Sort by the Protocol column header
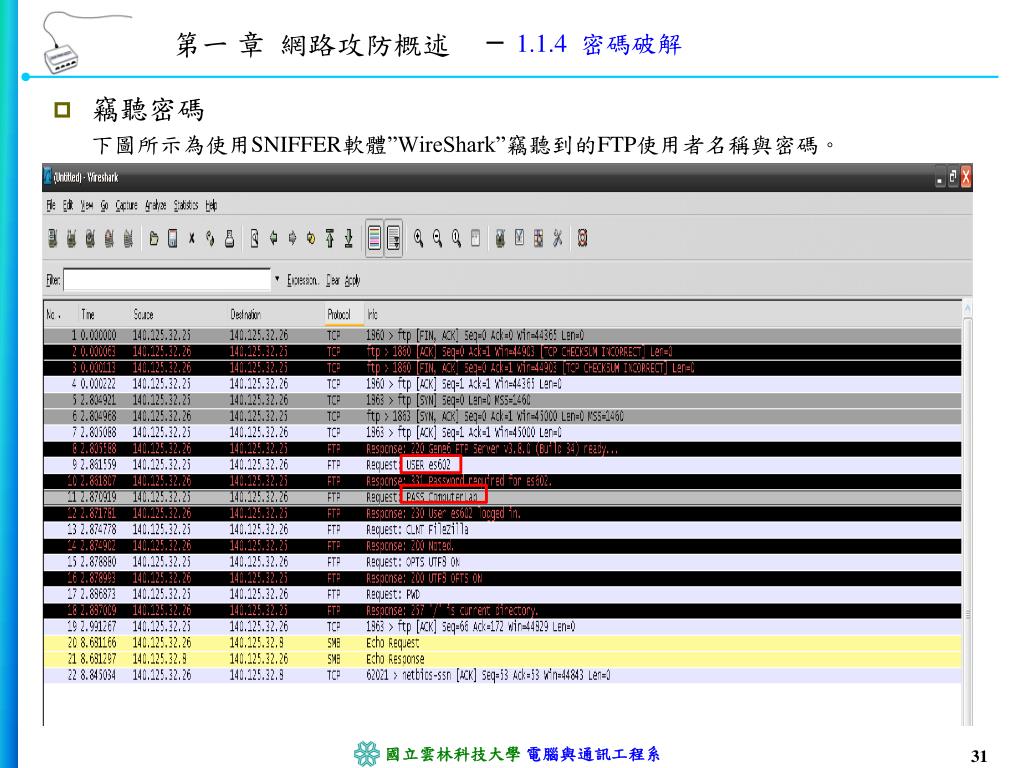Image resolution: width=1024 pixels, height=768 pixels. [344, 314]
